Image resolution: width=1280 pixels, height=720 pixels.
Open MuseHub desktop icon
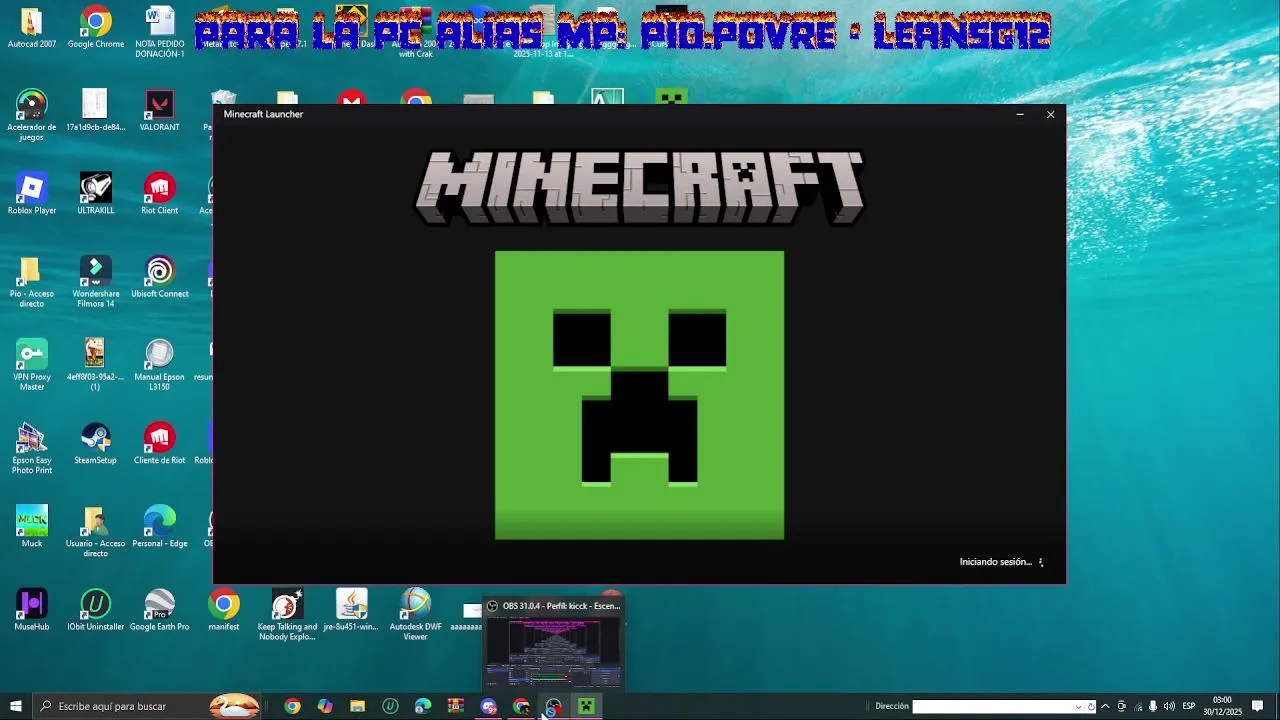(x=32, y=609)
